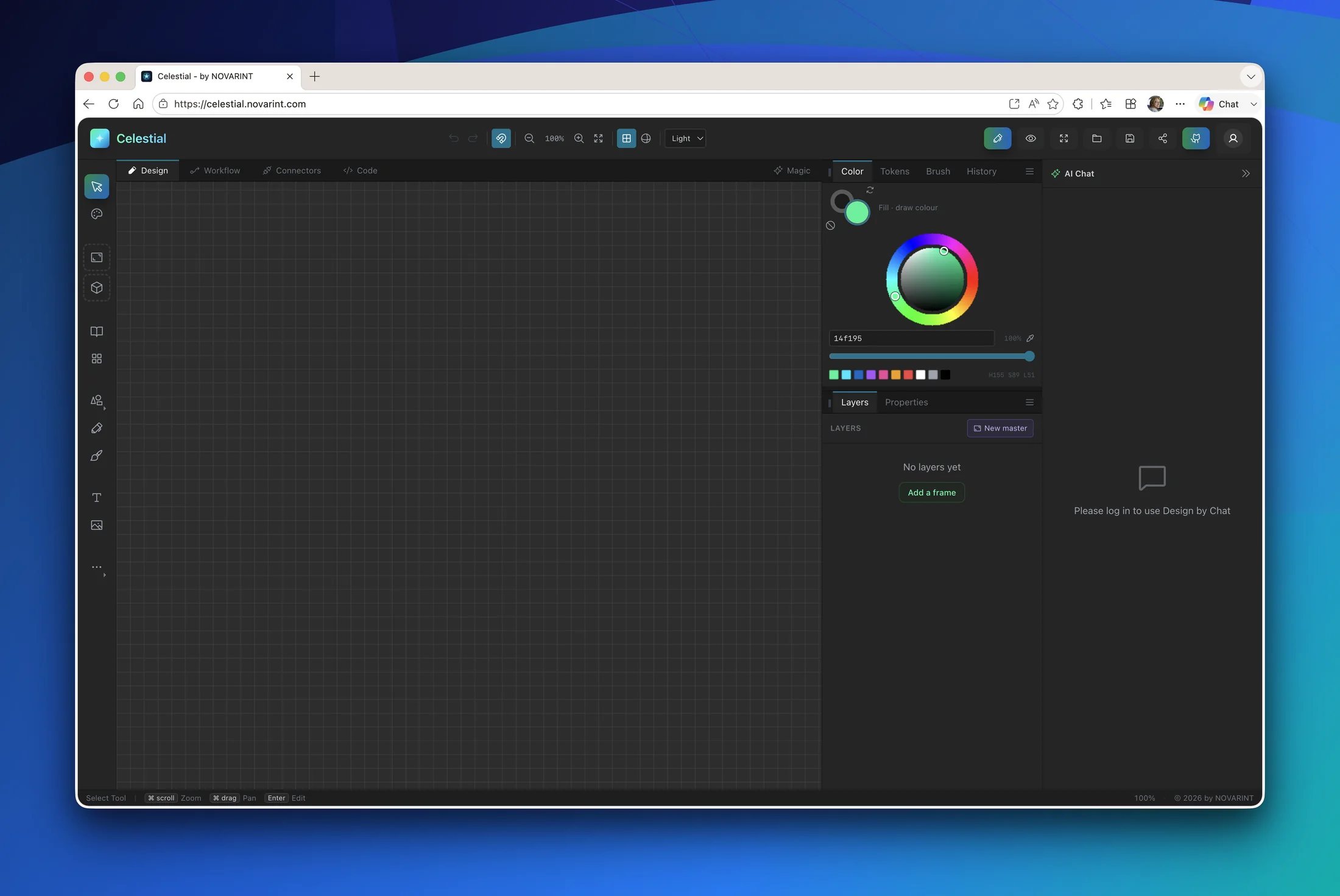Viewport: 1340px width, 896px height.
Task: Click the browser reload button
Action: [x=113, y=104]
